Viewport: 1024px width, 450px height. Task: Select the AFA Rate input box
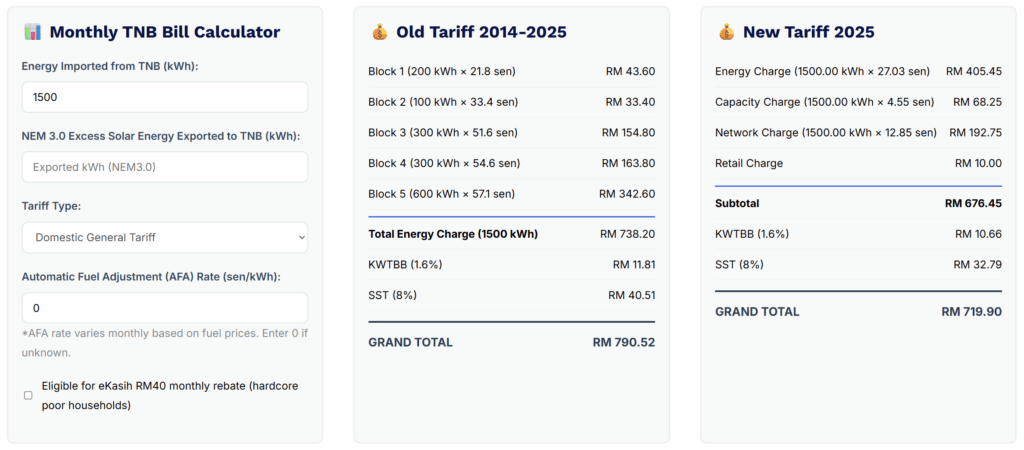click(165, 308)
